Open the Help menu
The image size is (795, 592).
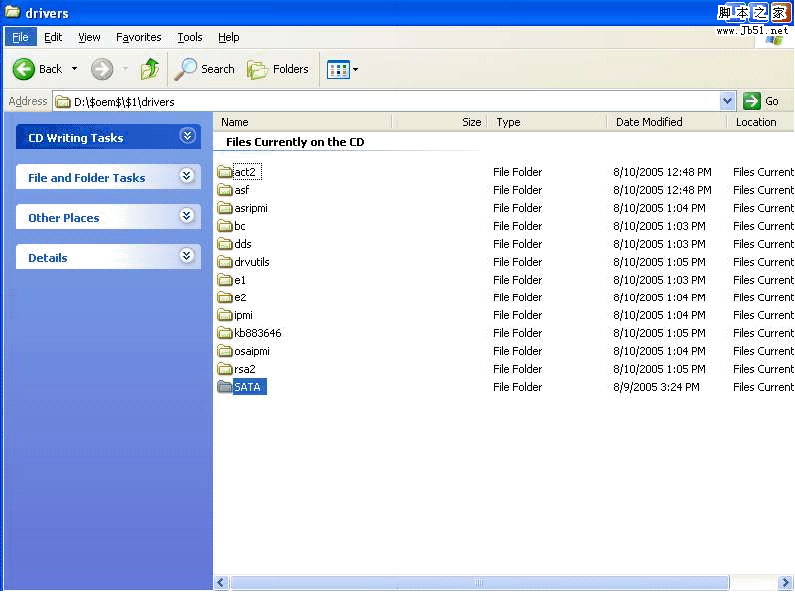tap(229, 37)
